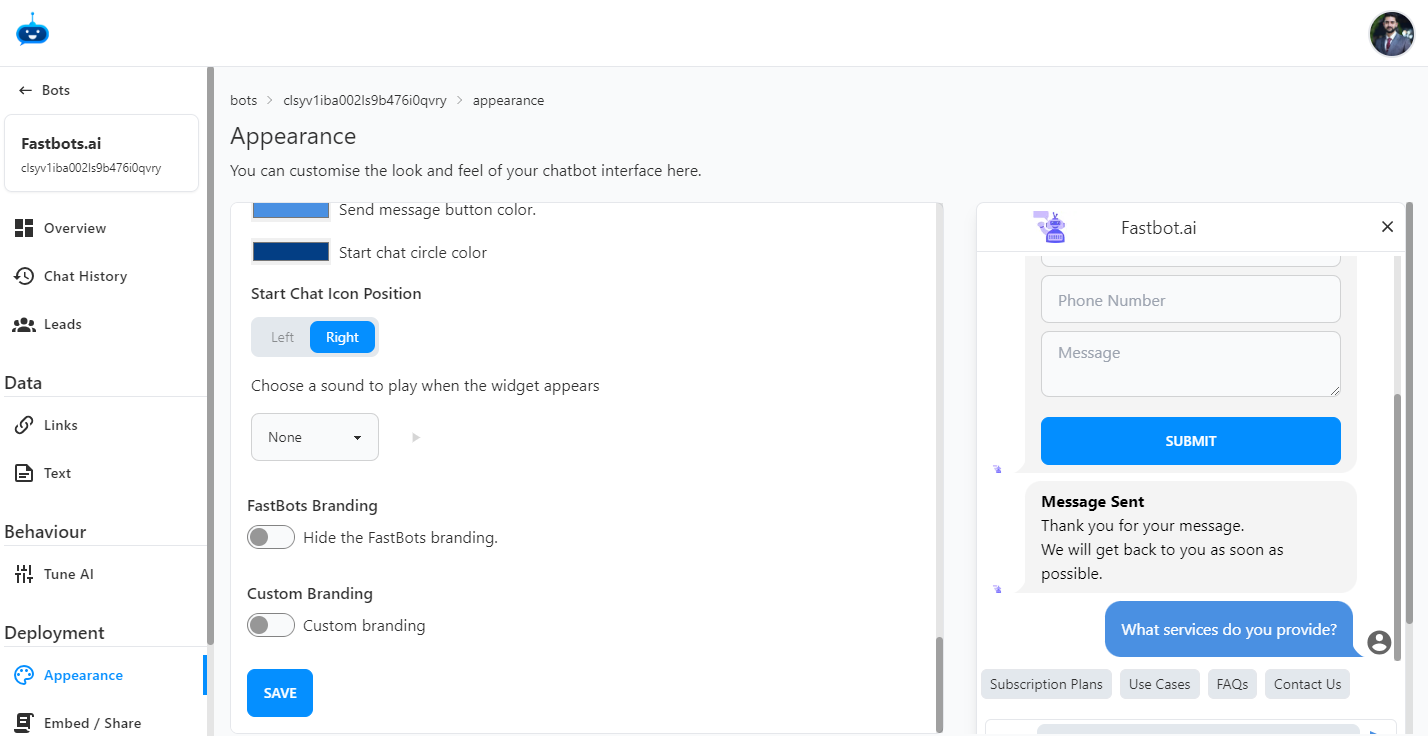Enable hiding the FastBots branding
Viewport: 1428px width, 736px height.
[270, 537]
